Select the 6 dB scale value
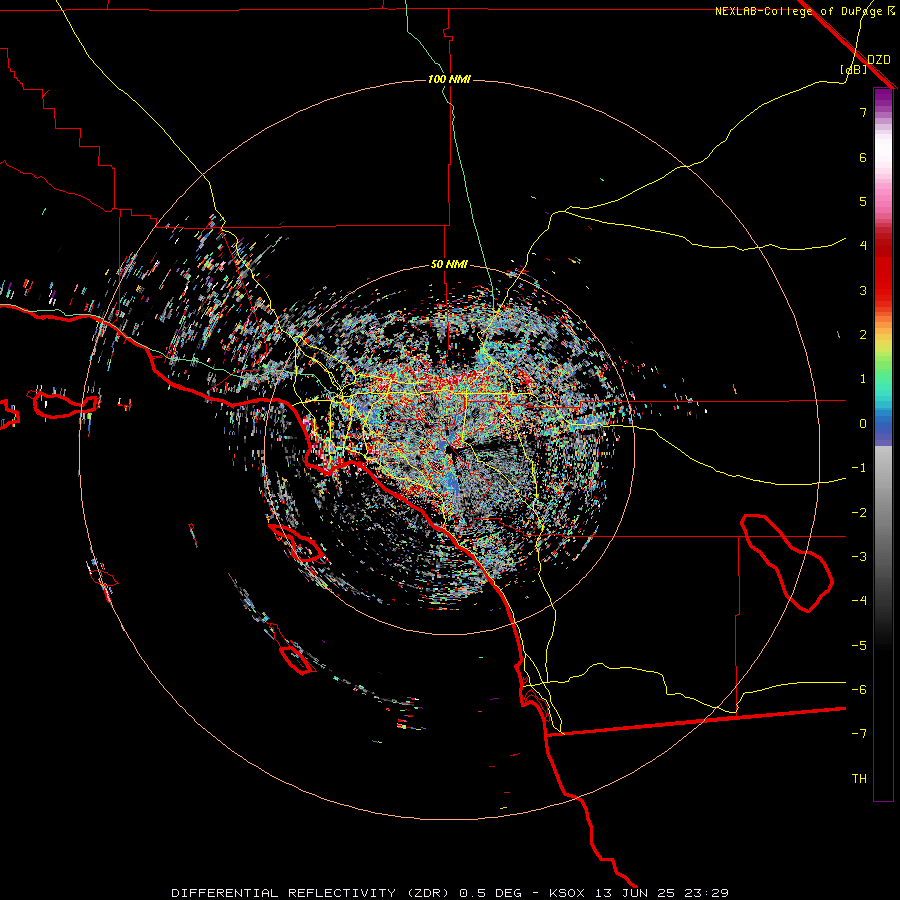The width and height of the screenshot is (900, 900). coord(863,157)
